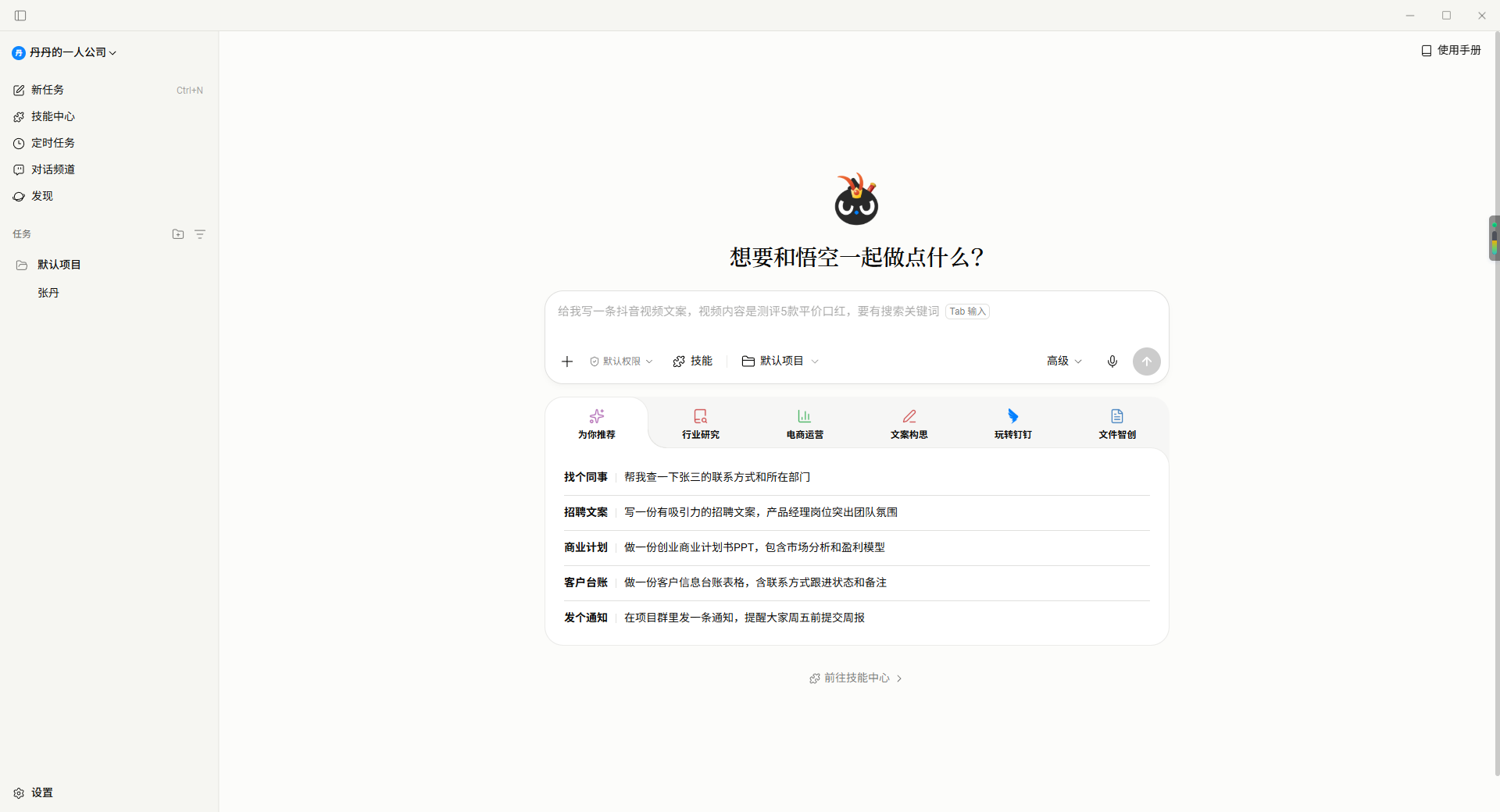The height and width of the screenshot is (812, 1500).
Task: Click the user manual book icon
Action: [x=1427, y=51]
